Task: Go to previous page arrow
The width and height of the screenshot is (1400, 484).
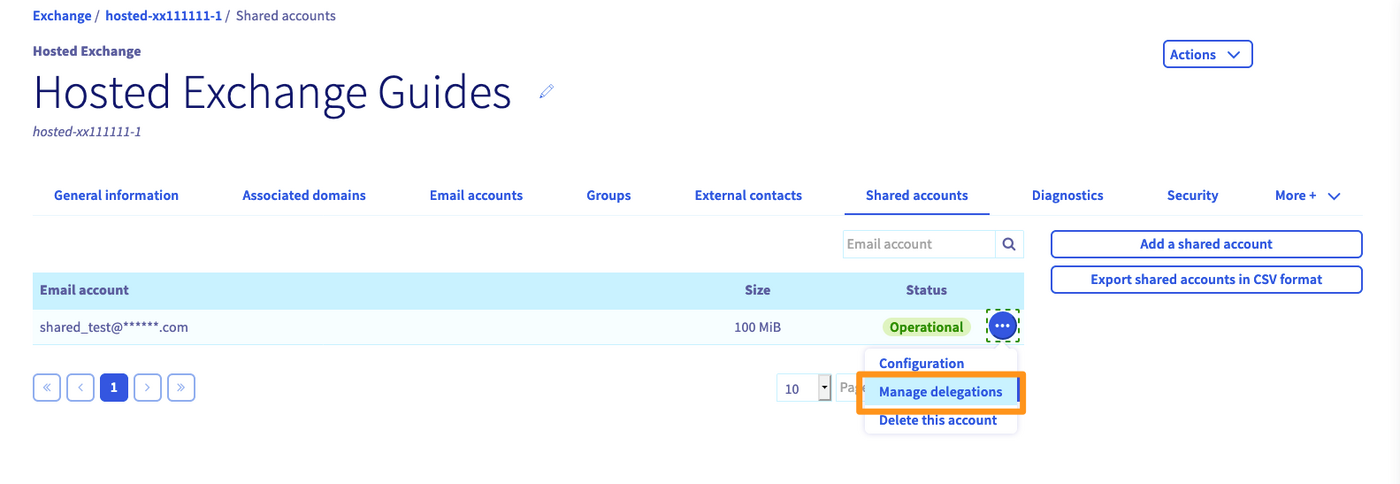Action: (81, 387)
